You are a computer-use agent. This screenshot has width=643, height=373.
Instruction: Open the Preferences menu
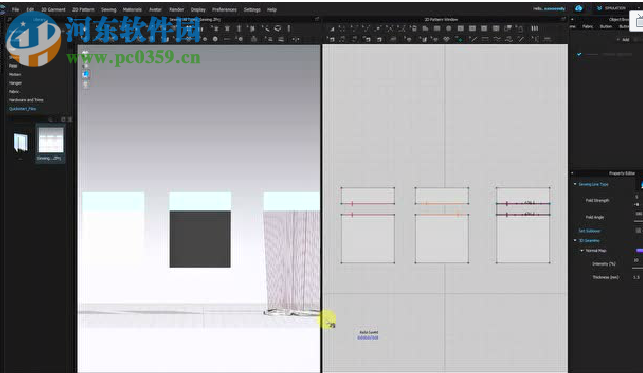click(x=224, y=9)
